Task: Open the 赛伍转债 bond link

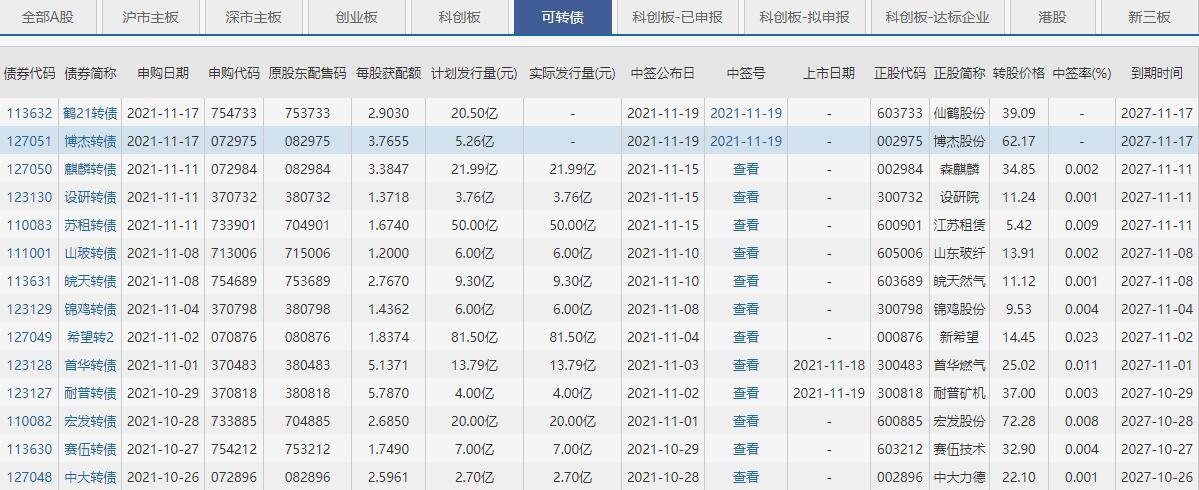Action: [91, 449]
